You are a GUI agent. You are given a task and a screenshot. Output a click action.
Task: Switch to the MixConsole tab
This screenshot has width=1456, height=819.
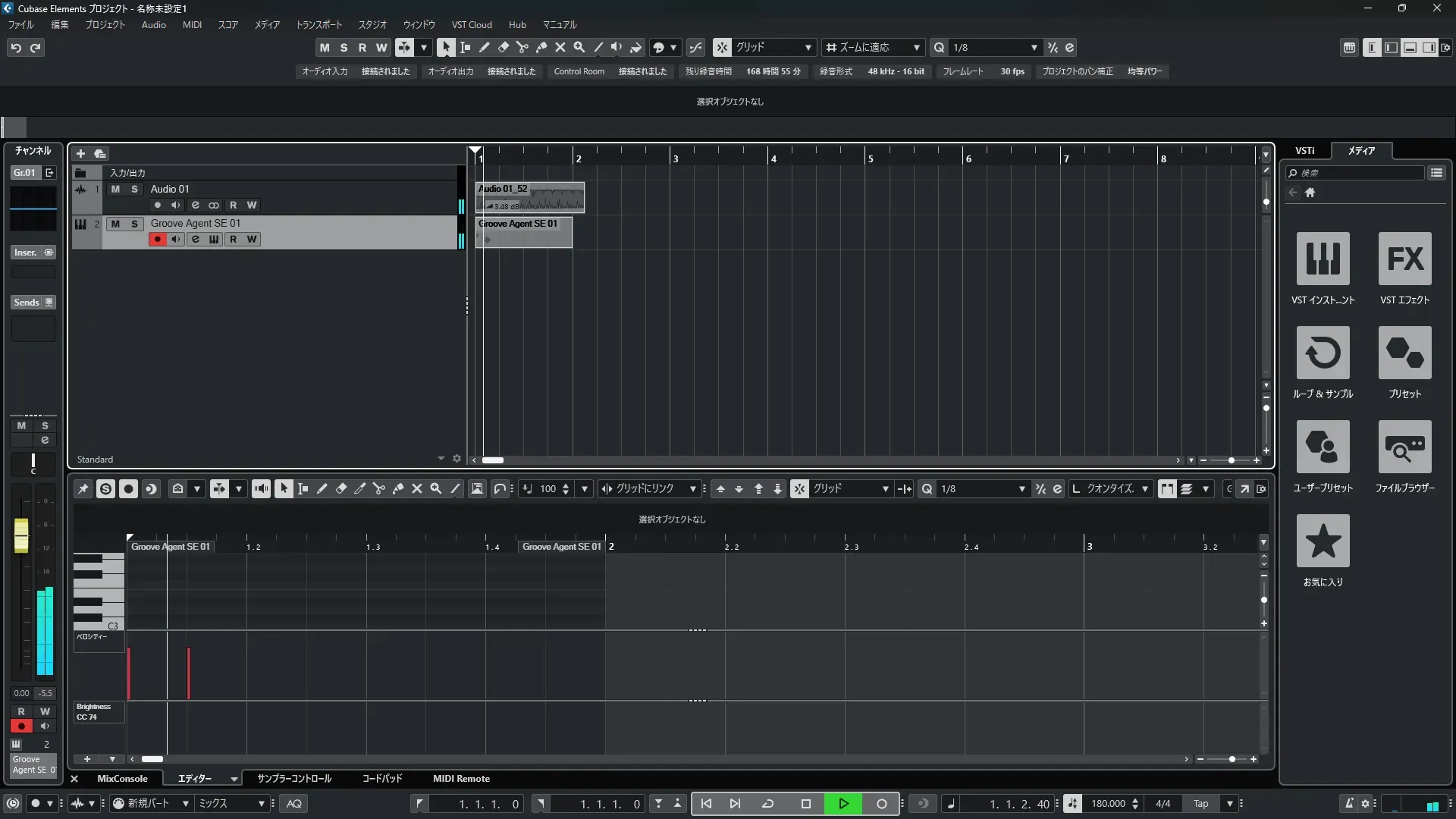coord(122,779)
